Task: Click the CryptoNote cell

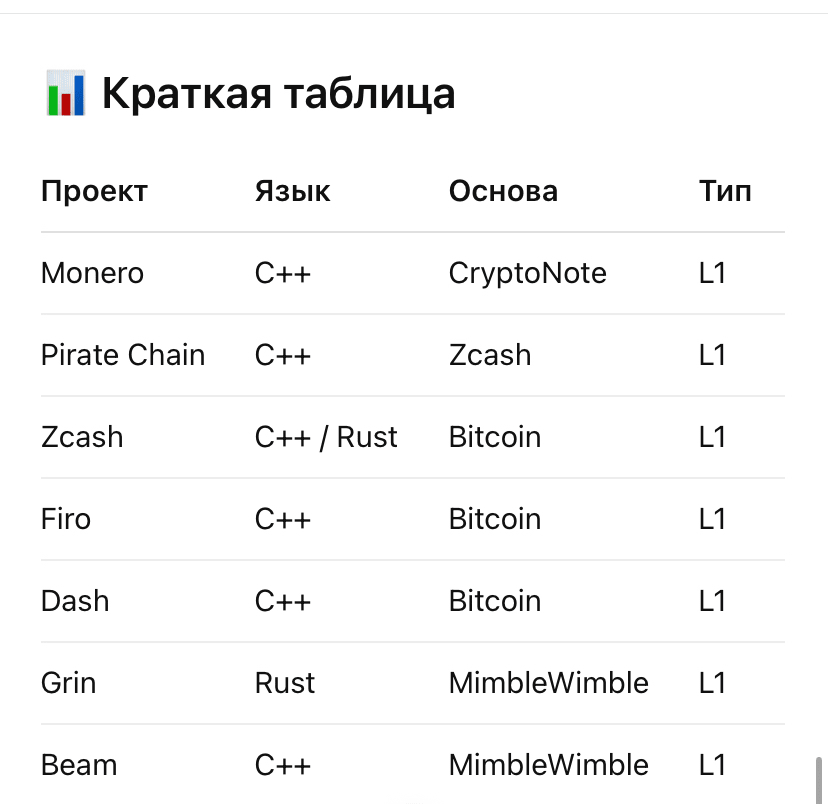Action: (x=527, y=273)
